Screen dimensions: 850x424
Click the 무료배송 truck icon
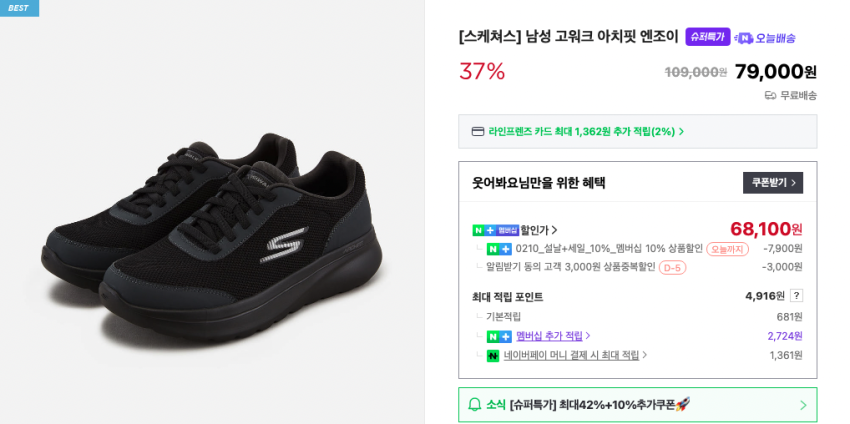click(770, 95)
